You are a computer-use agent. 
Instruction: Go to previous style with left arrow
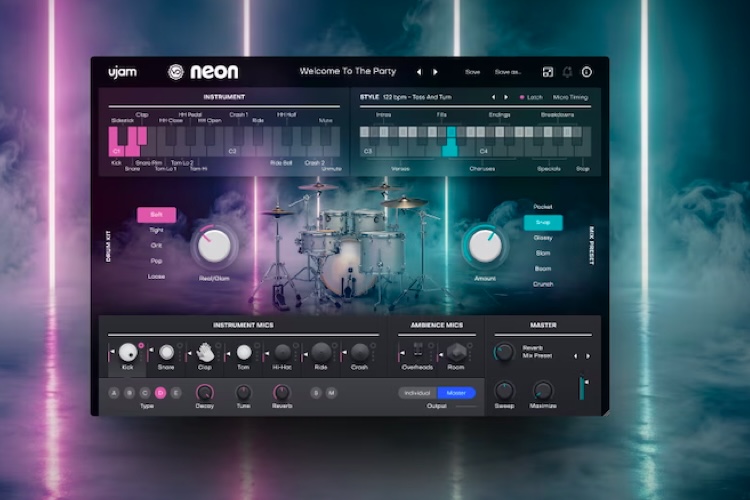[x=494, y=97]
